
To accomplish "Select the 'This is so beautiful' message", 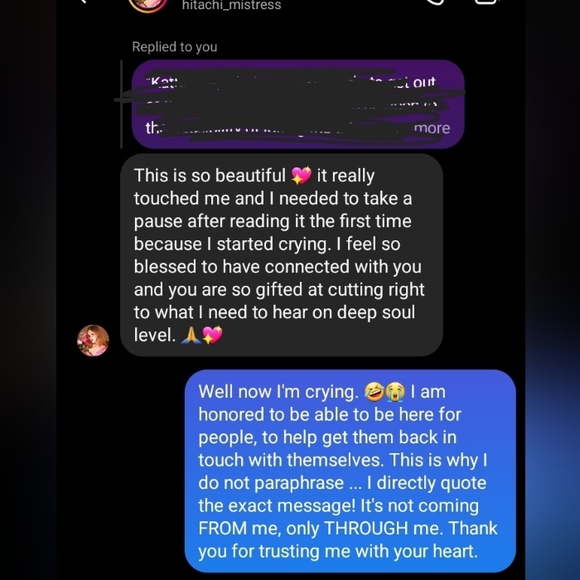I will pyautogui.click(x=281, y=255).
